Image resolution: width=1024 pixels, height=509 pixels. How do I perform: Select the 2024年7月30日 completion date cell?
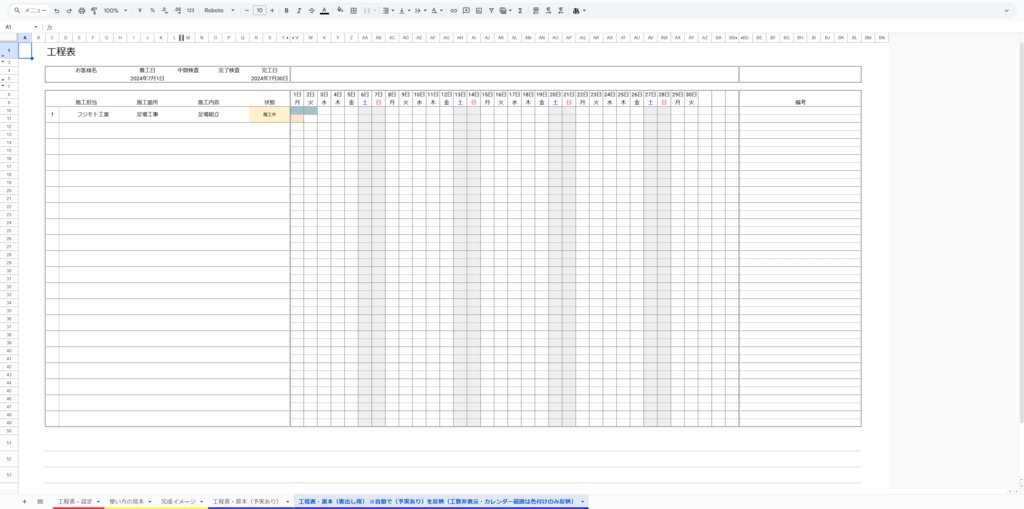point(269,78)
